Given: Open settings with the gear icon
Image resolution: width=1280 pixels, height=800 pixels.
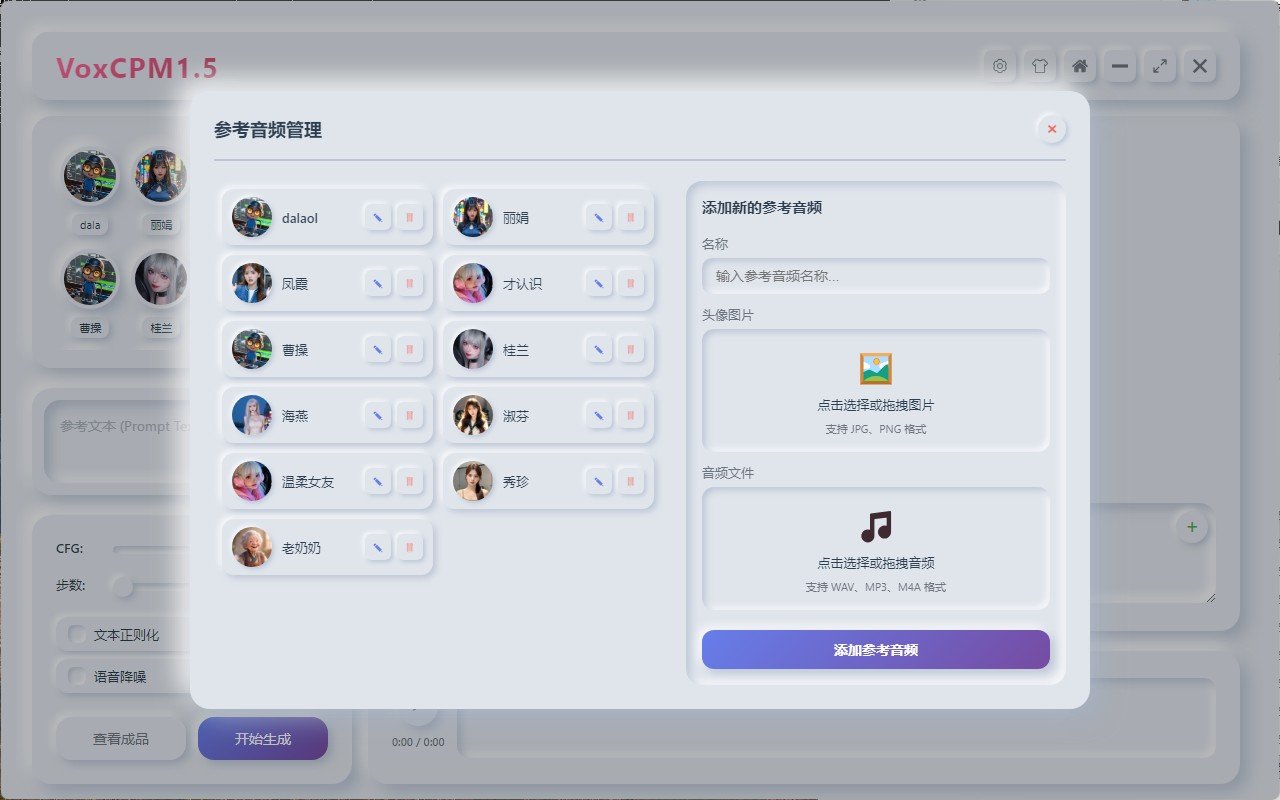Looking at the screenshot, I should [x=999, y=67].
